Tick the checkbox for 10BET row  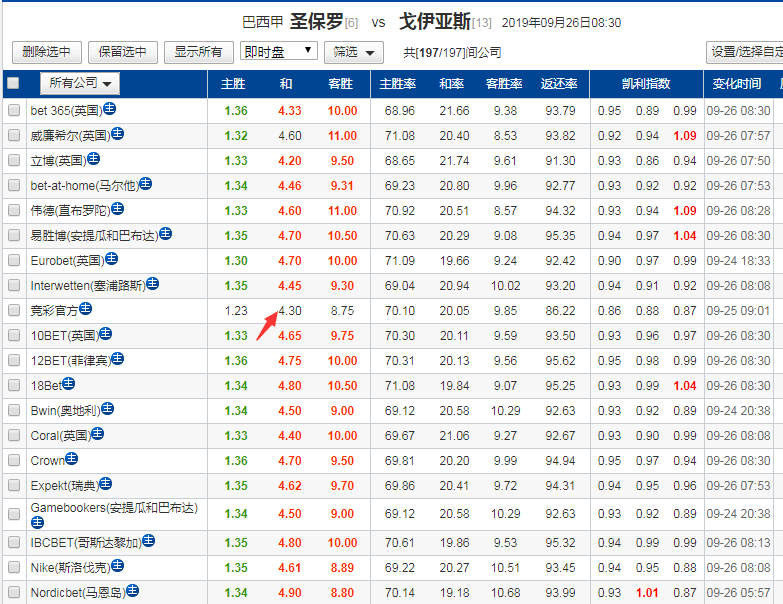[14, 335]
